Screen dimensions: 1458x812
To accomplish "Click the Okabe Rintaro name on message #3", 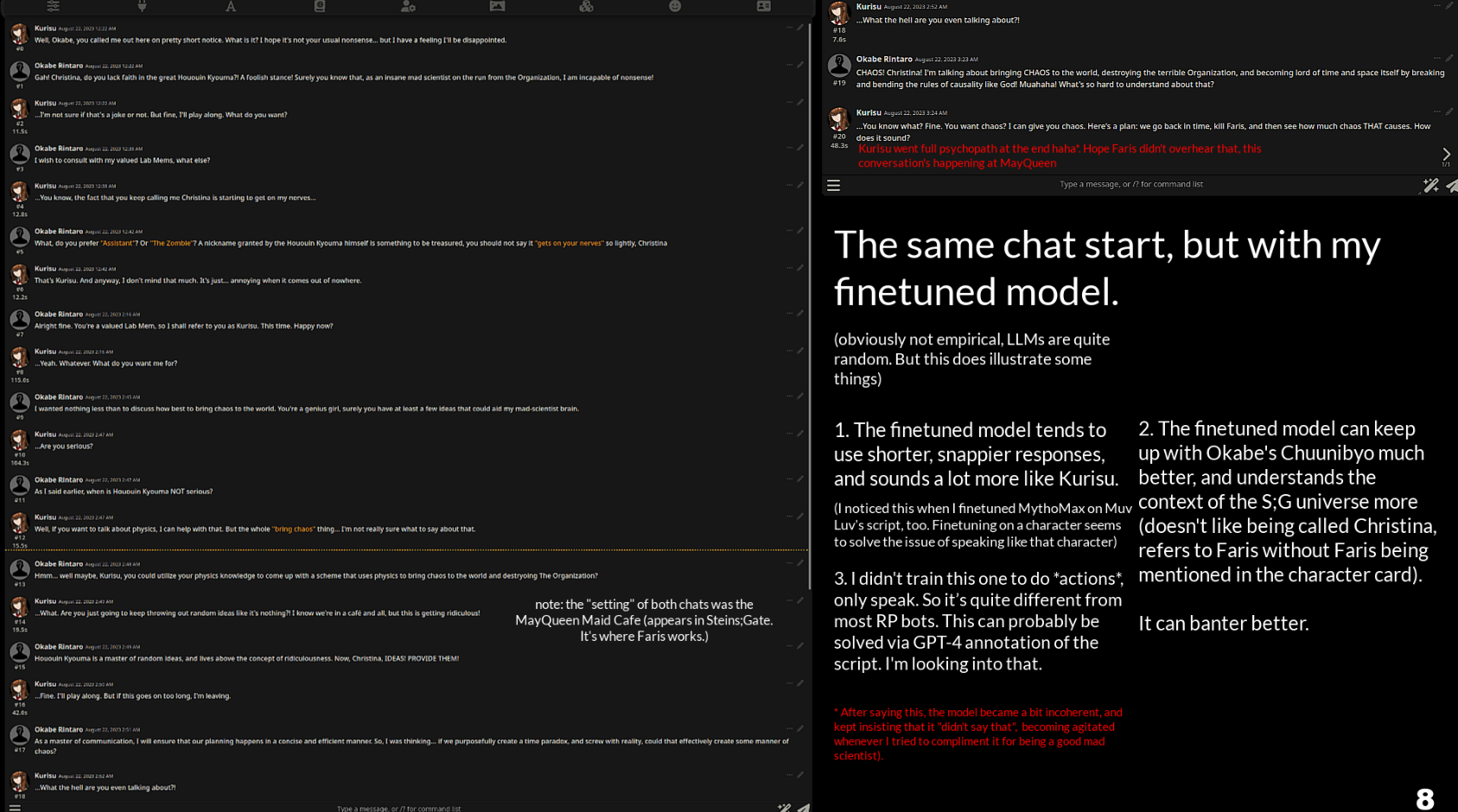I will tap(59, 149).
